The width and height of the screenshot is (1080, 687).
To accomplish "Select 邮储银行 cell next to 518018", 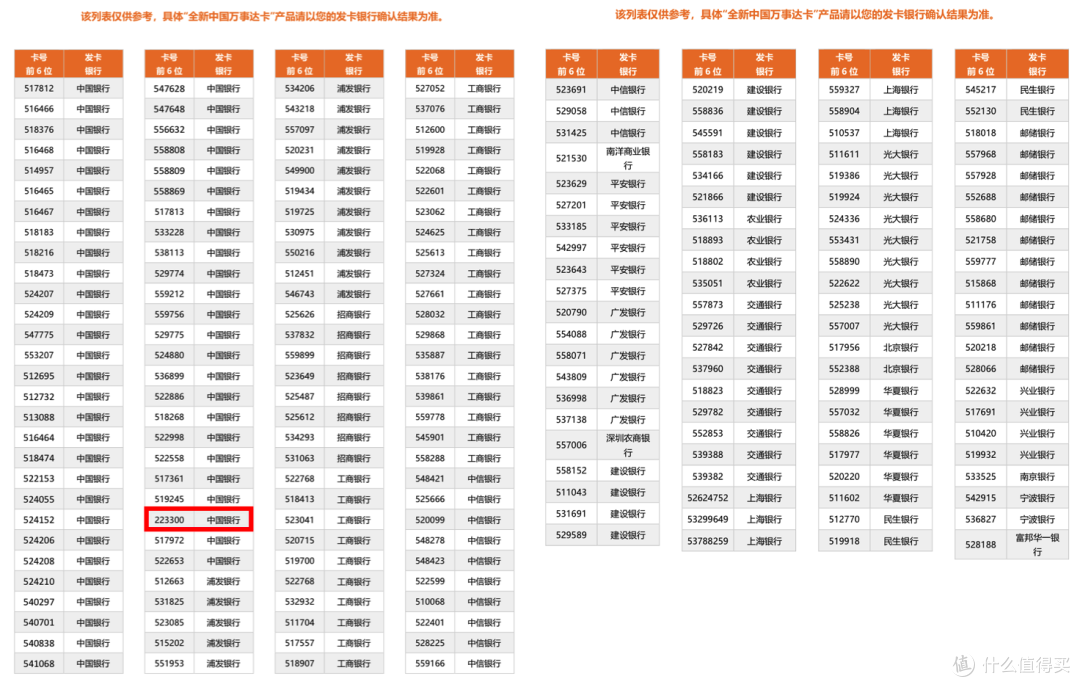I will [x=1037, y=132].
